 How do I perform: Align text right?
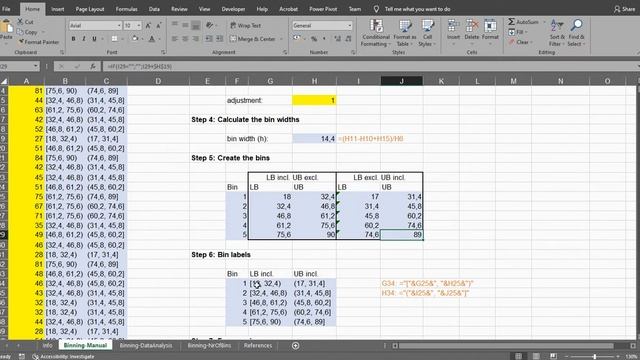coord(196,39)
